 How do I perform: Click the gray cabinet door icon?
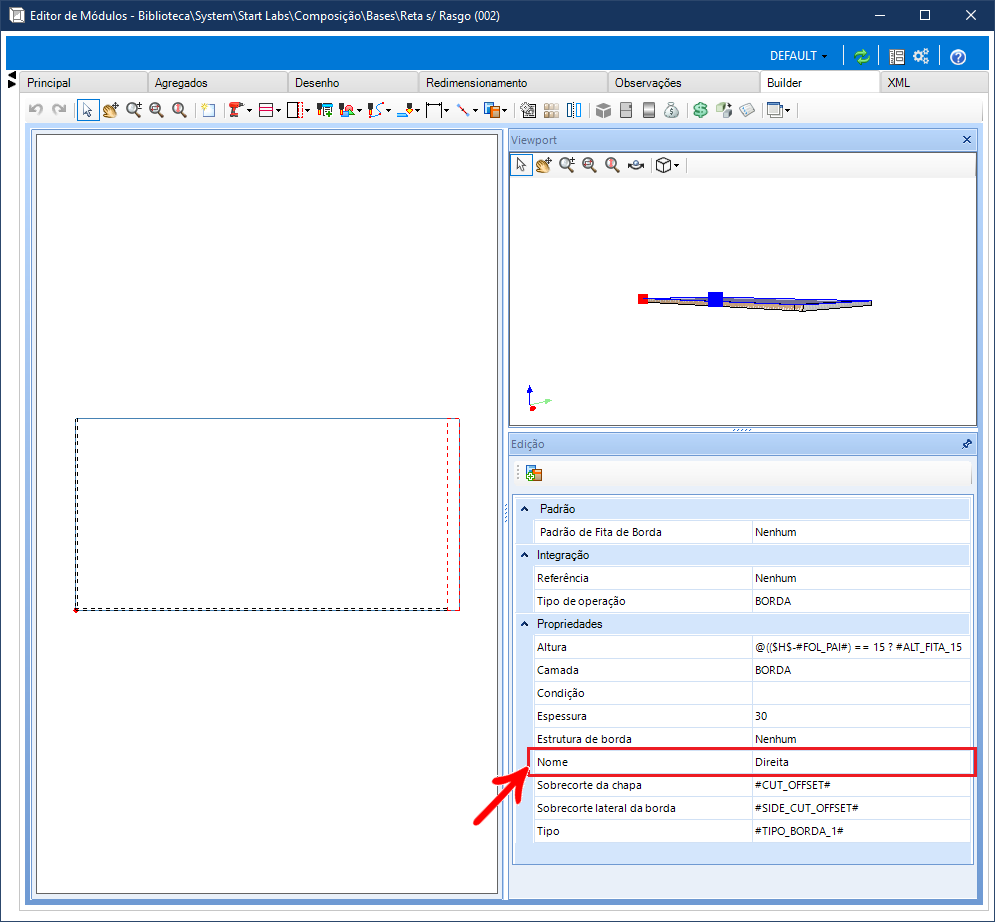(x=626, y=110)
